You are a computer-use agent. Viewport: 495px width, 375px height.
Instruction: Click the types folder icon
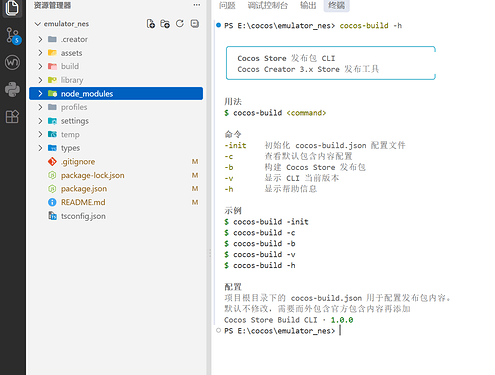tap(52, 148)
